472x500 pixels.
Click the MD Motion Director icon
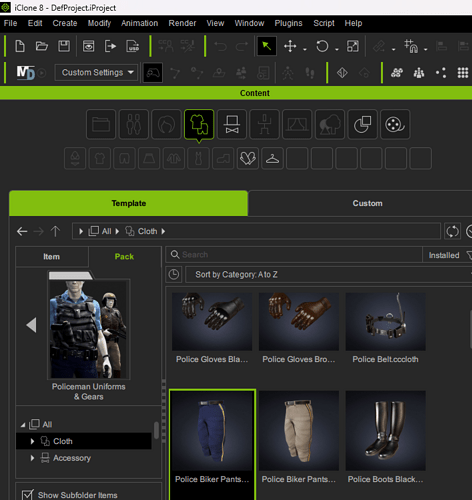[x=26, y=72]
